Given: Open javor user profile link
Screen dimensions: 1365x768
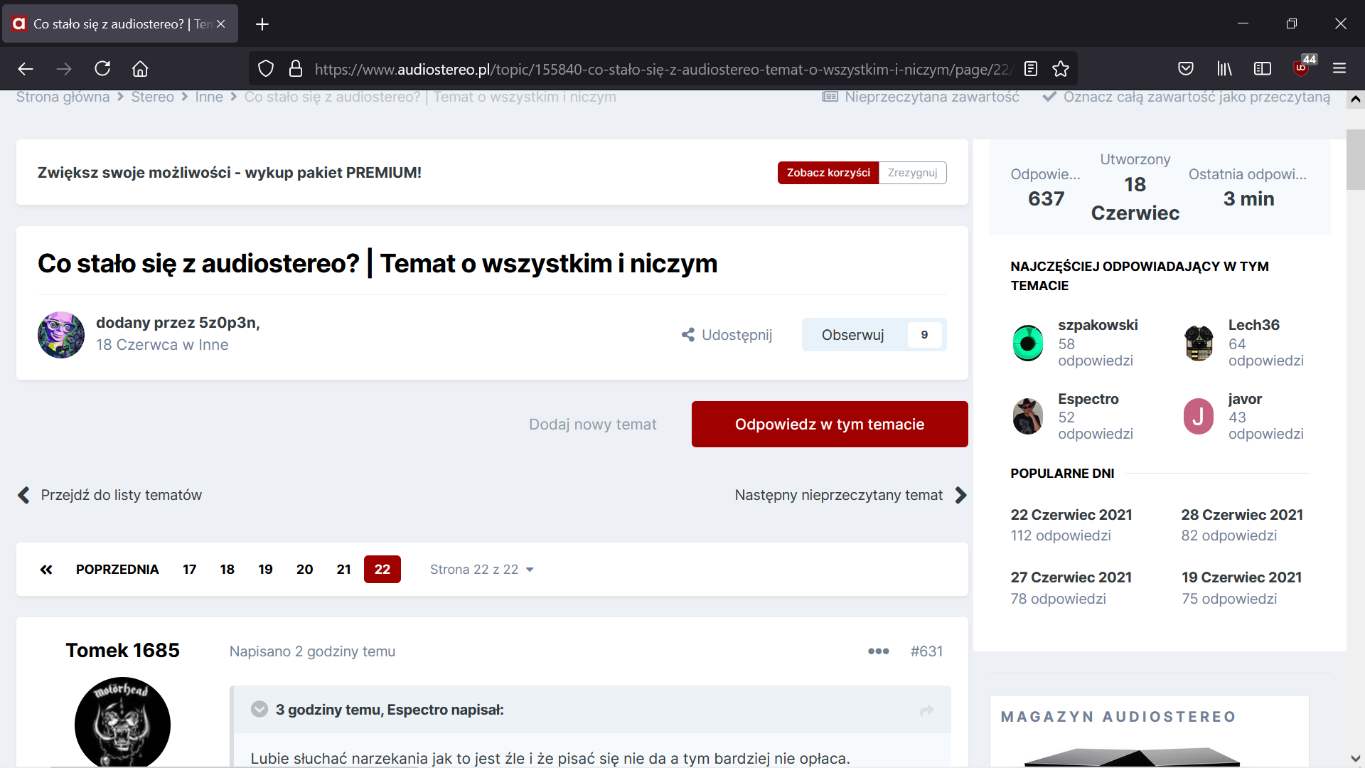Looking at the screenshot, I should [x=1245, y=399].
